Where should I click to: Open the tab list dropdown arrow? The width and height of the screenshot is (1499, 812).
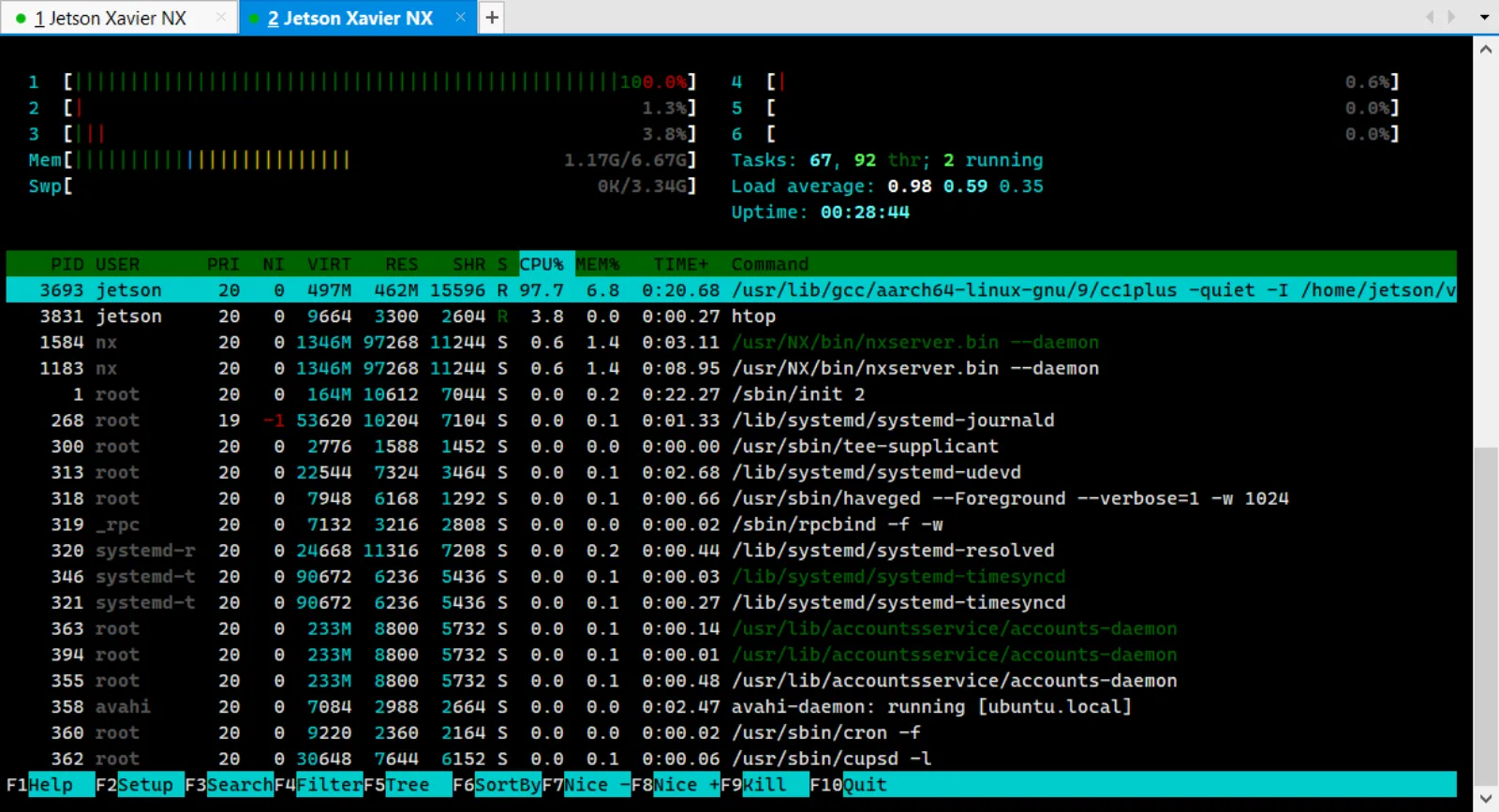[1484, 17]
